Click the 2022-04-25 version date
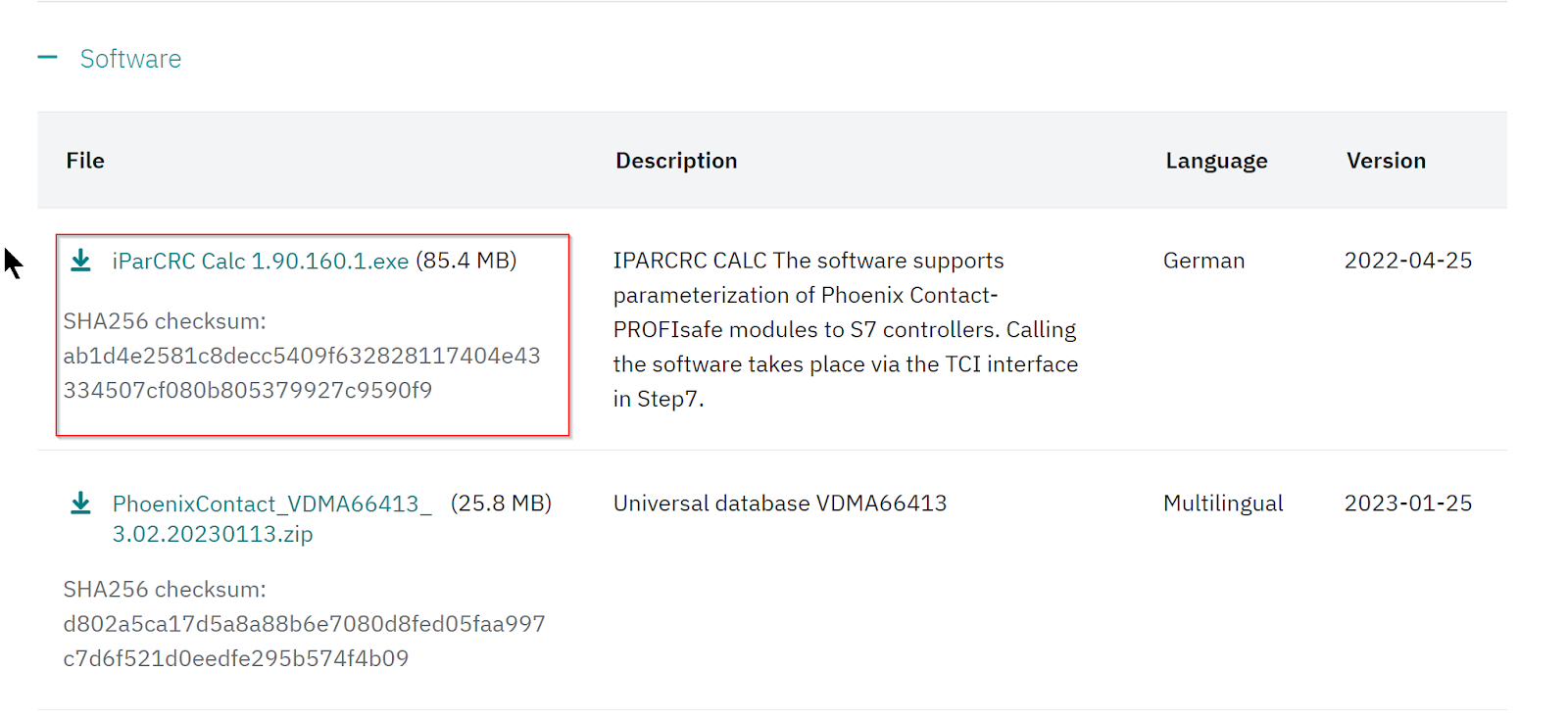Screen dimensions: 1568x720 (x=1407, y=261)
